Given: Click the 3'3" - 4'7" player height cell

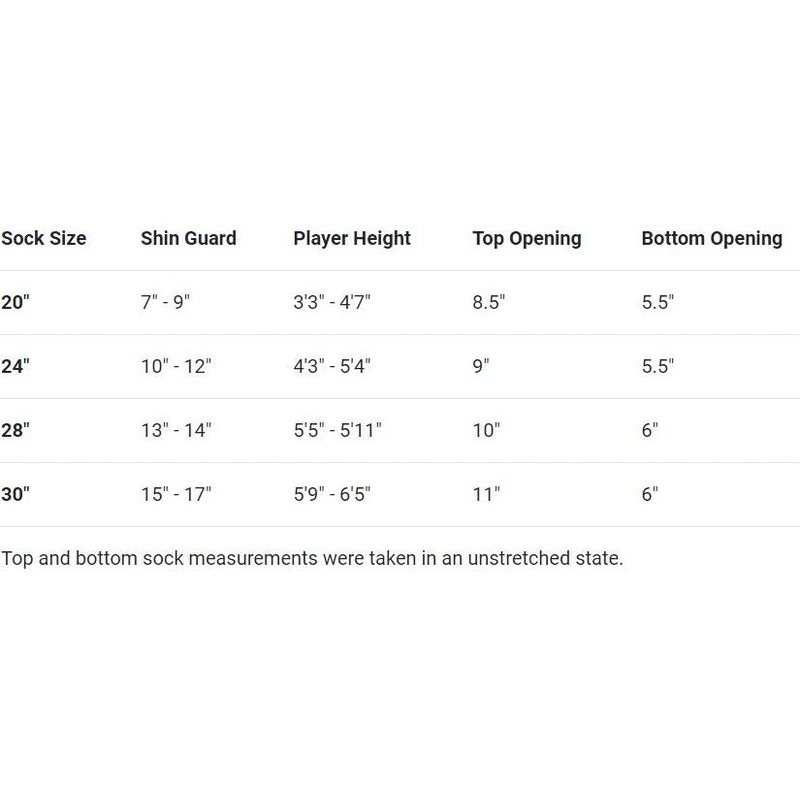Looking at the screenshot, I should pos(332,303).
